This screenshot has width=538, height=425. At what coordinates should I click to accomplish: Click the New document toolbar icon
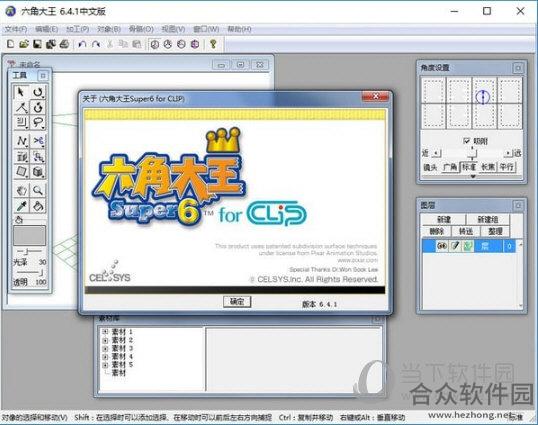(10, 44)
